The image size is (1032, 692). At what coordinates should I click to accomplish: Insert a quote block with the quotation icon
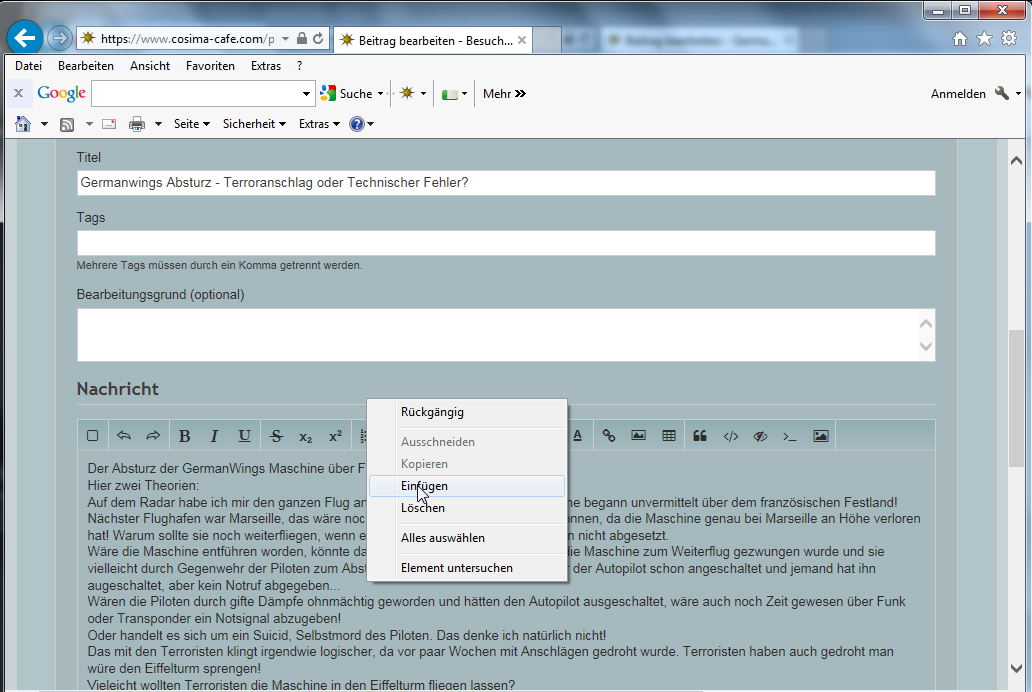click(700, 436)
